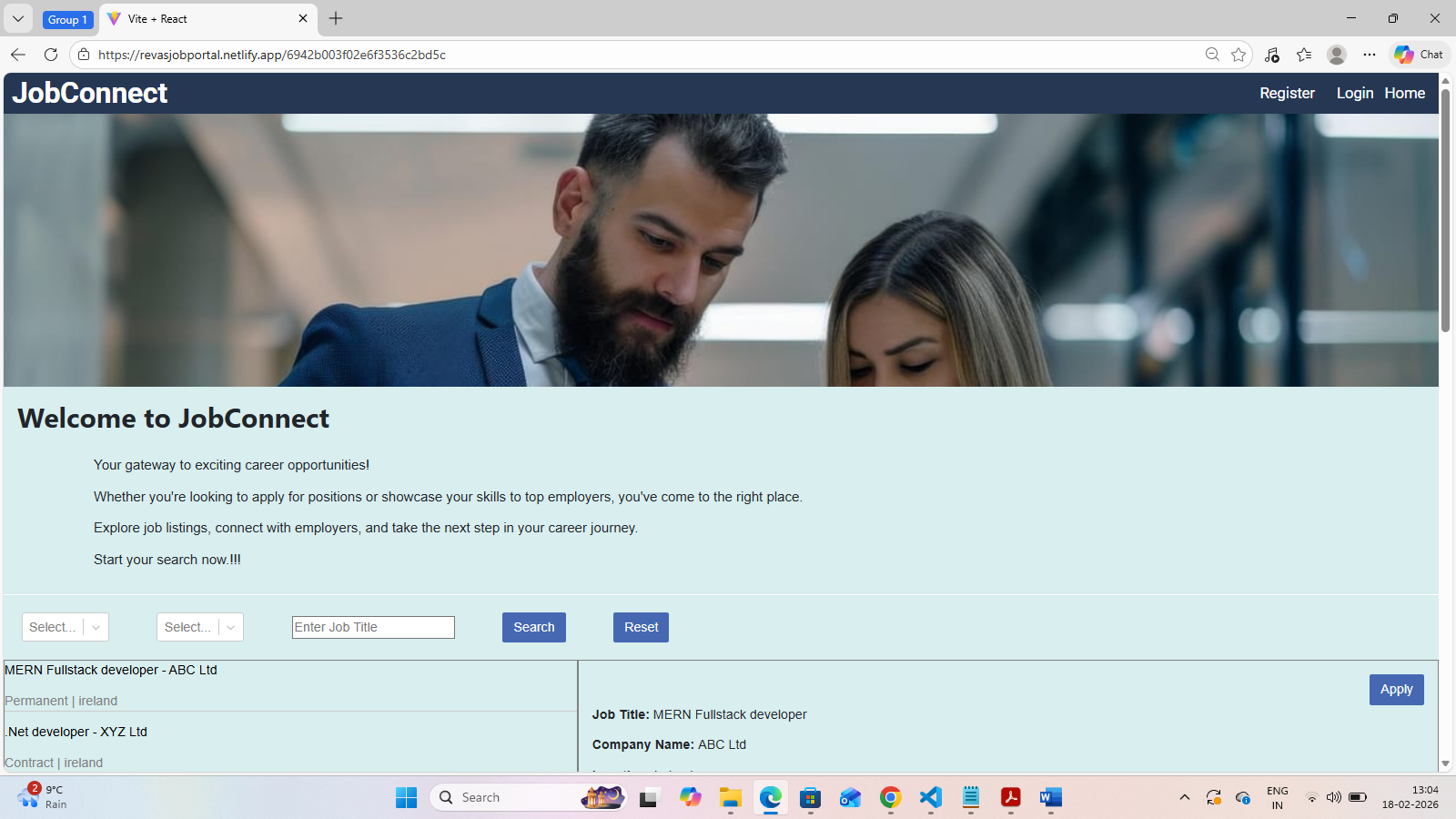Open Microsoft Store from the taskbar
1456x819 pixels.
[x=810, y=797]
